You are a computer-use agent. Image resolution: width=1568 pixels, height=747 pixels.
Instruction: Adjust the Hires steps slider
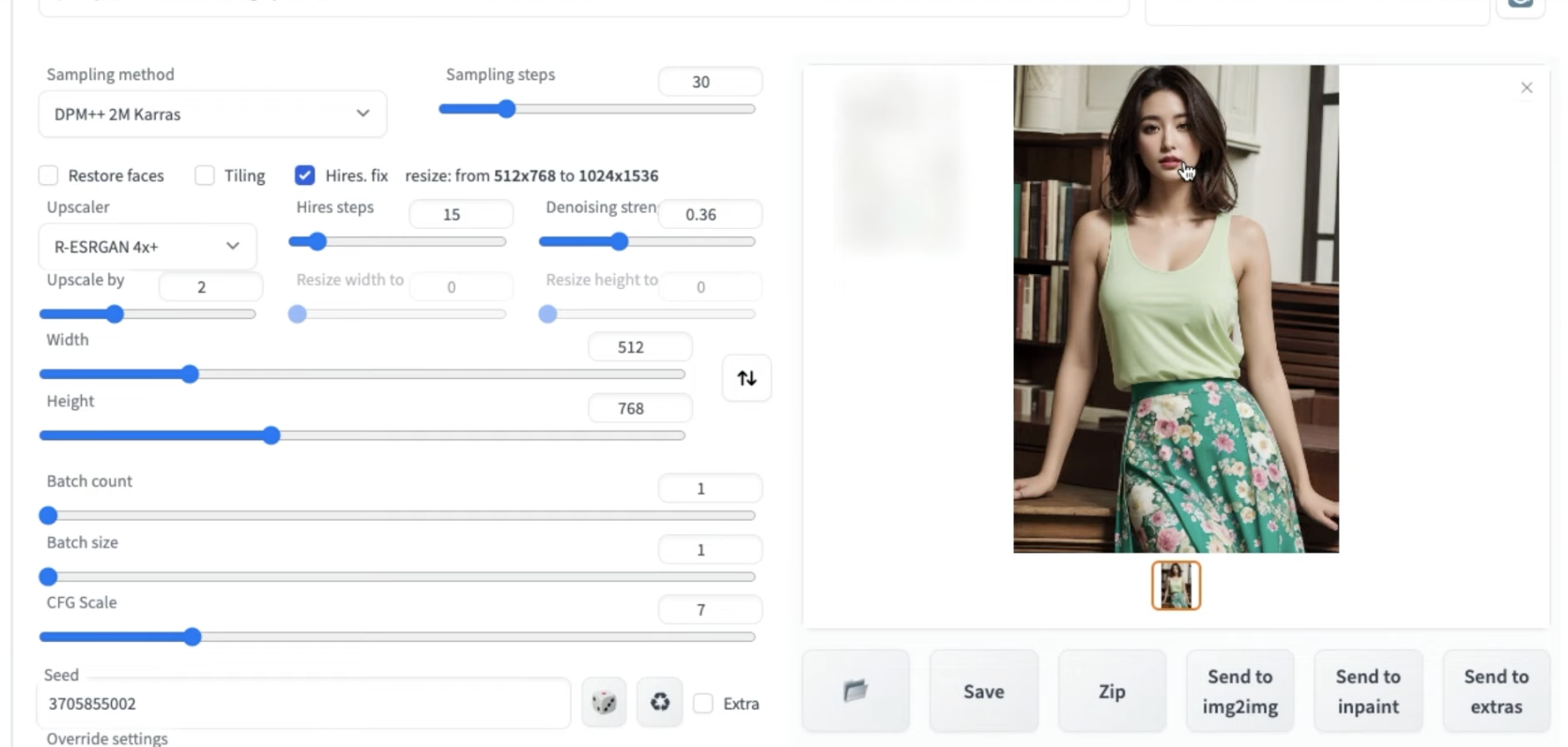pos(397,242)
